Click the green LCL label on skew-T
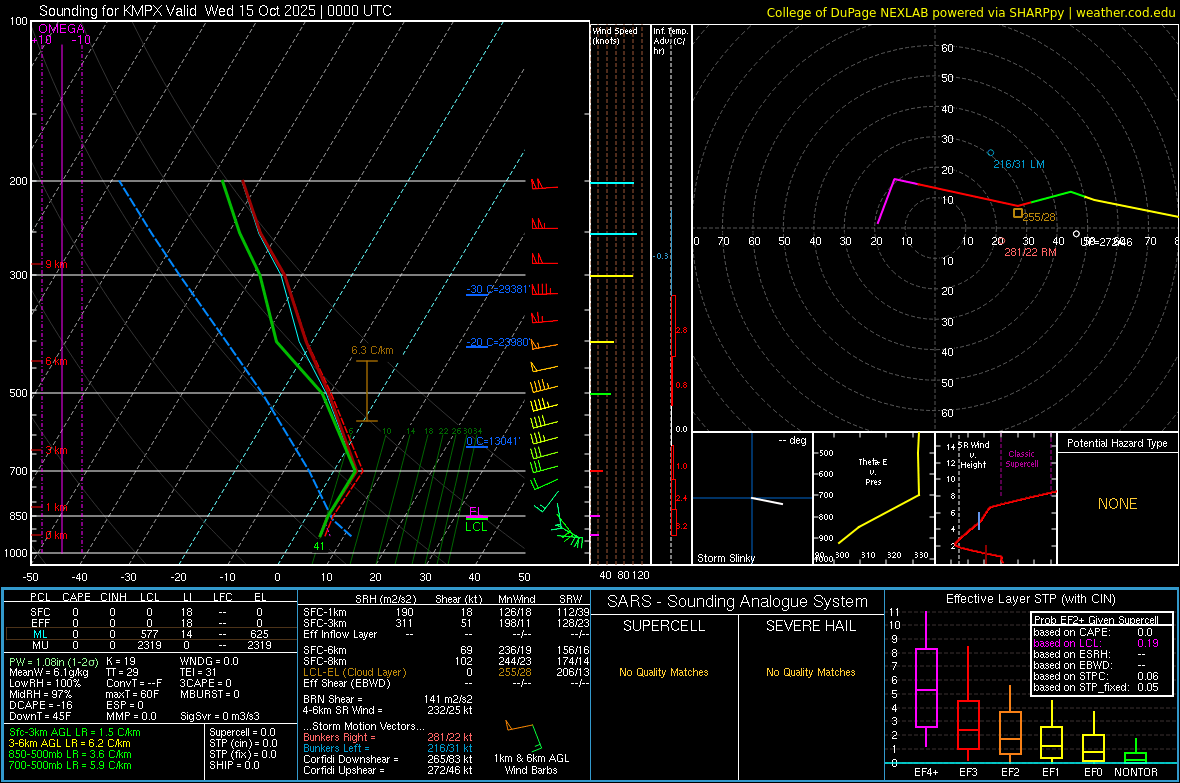 [476, 527]
